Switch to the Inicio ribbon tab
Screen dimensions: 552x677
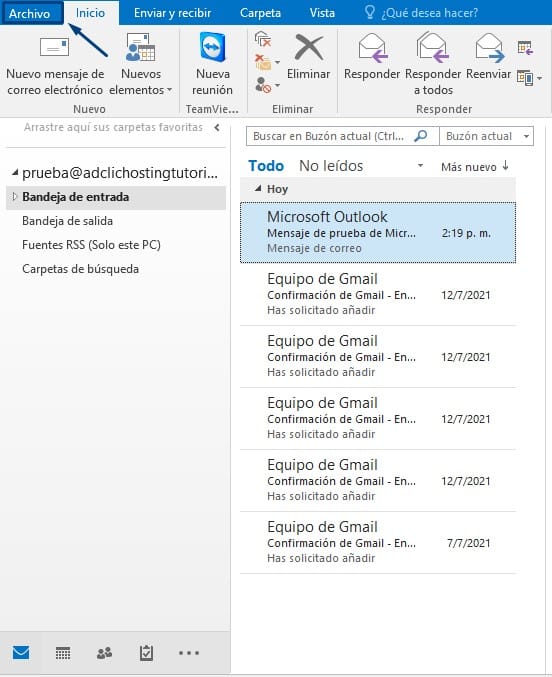click(x=91, y=13)
